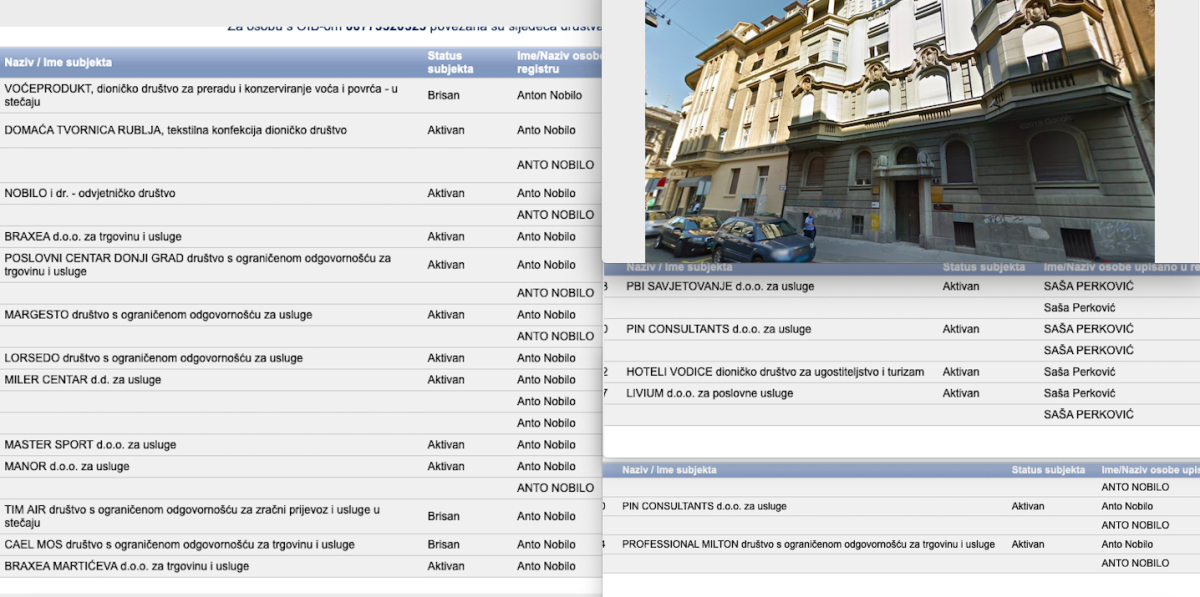1200x597 pixels.
Task: Click Anto Nobilo in LORSEDO row
Action: coord(546,358)
